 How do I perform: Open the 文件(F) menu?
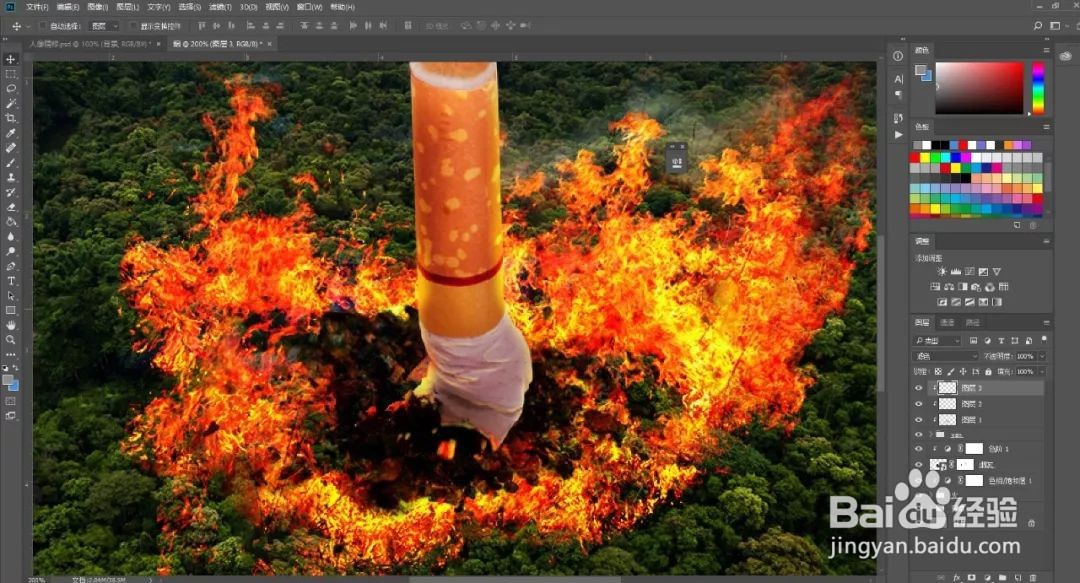click(x=37, y=7)
